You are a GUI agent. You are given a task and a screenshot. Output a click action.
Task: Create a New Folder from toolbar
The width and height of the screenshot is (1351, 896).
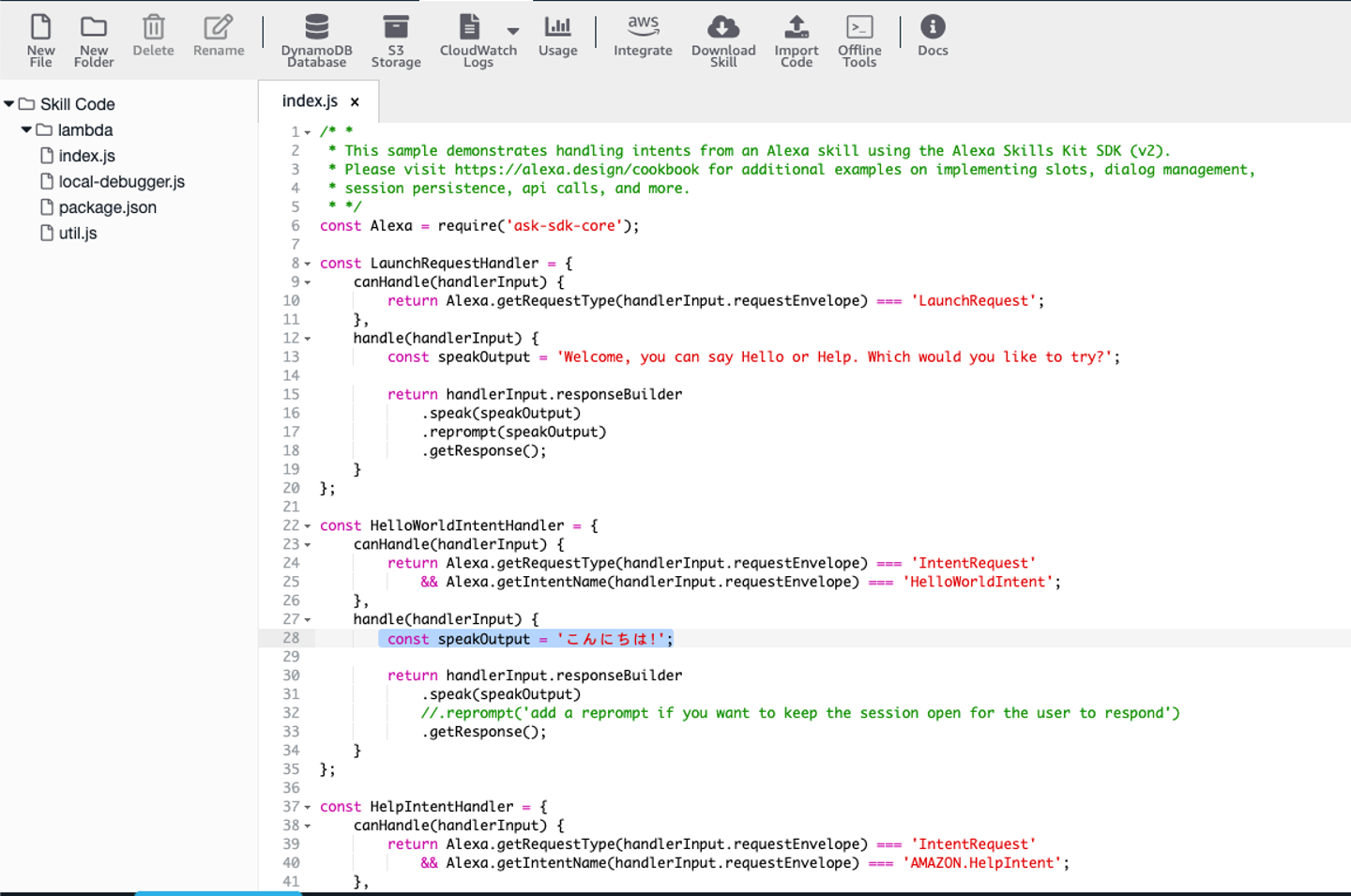tap(94, 27)
